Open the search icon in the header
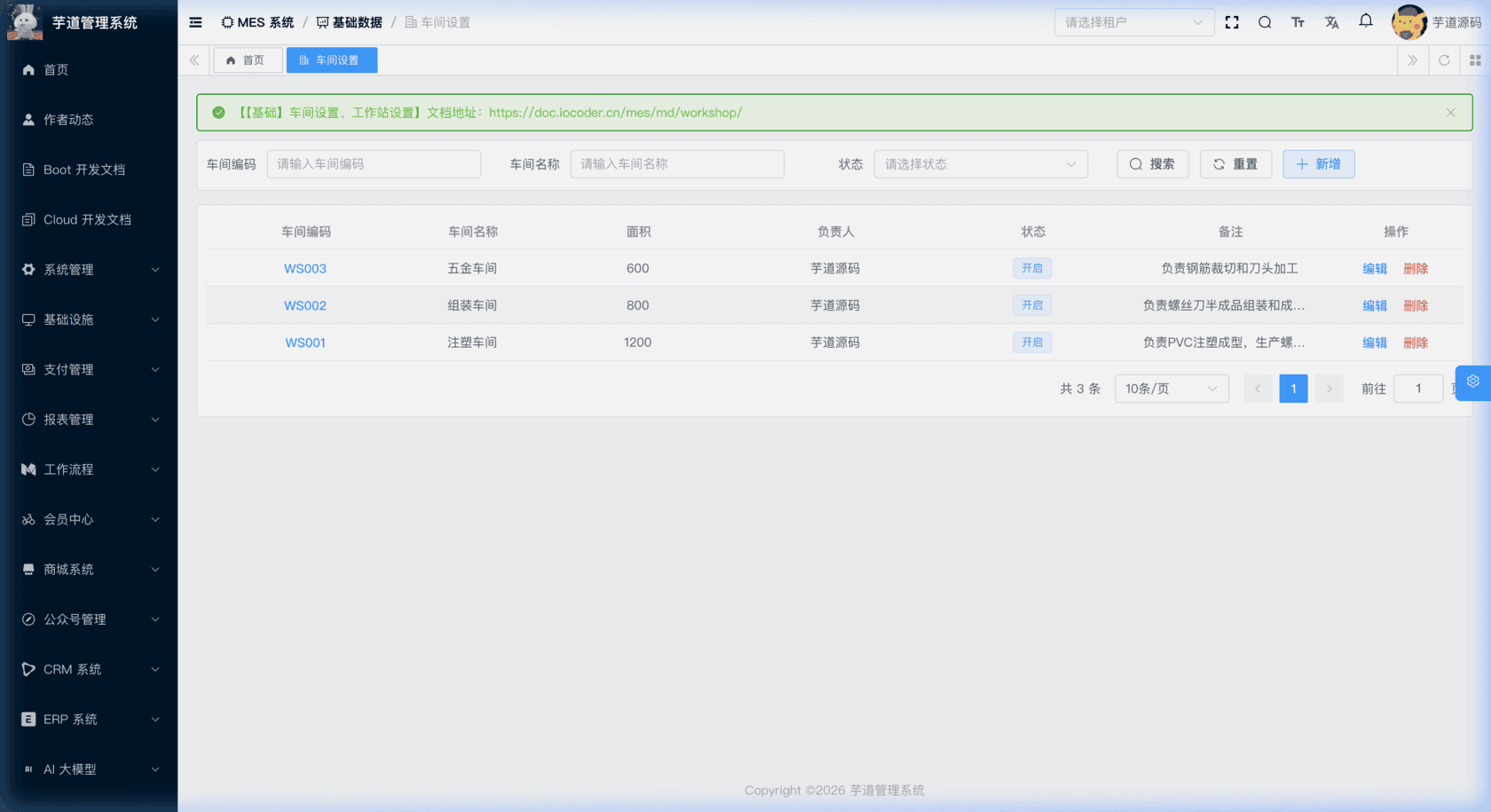 [1265, 22]
